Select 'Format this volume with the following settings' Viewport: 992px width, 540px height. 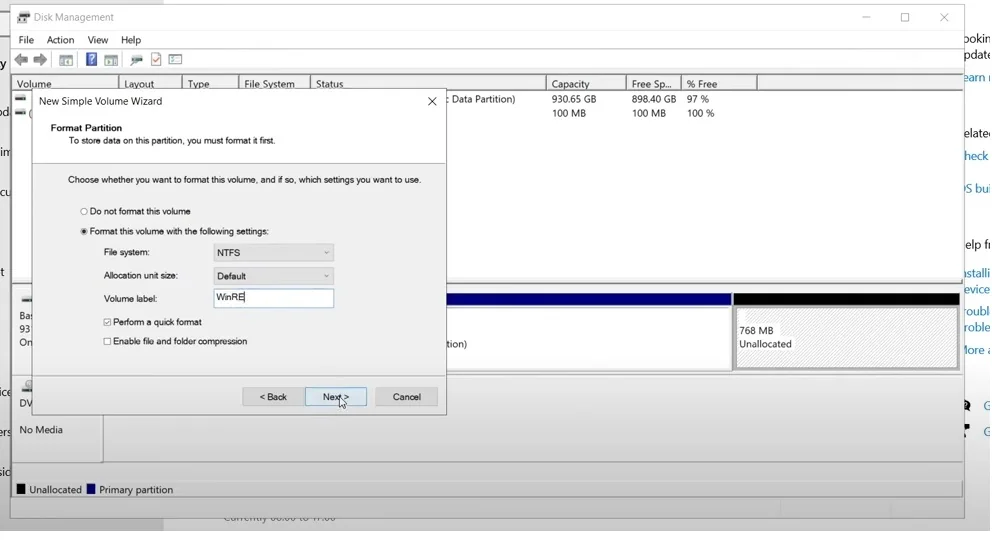coord(84,231)
